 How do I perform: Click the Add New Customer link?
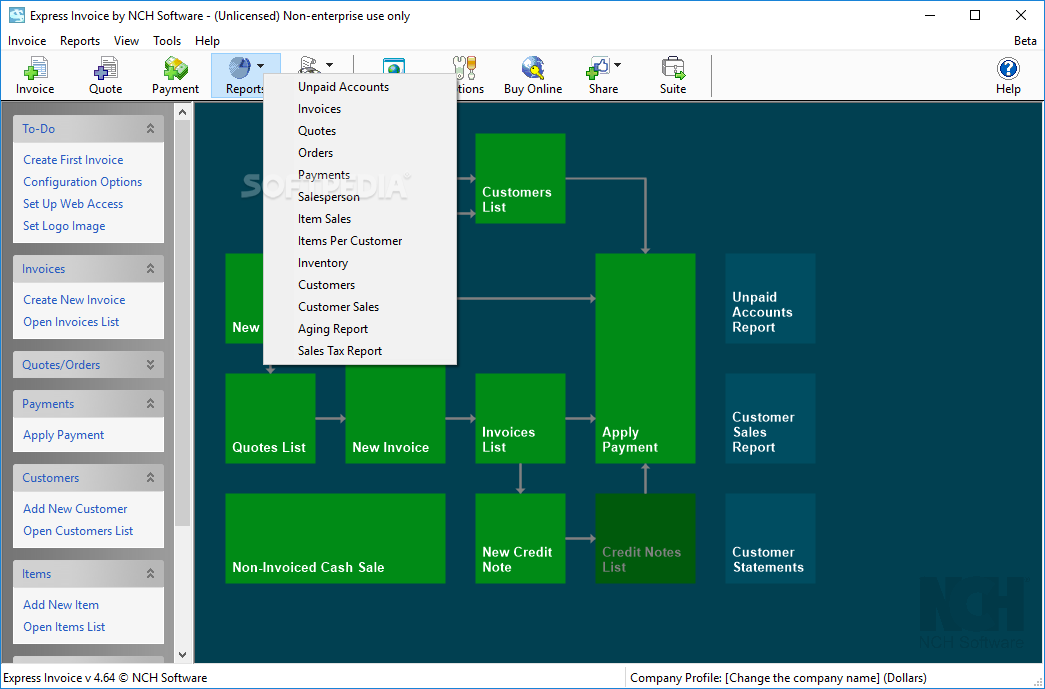click(75, 508)
